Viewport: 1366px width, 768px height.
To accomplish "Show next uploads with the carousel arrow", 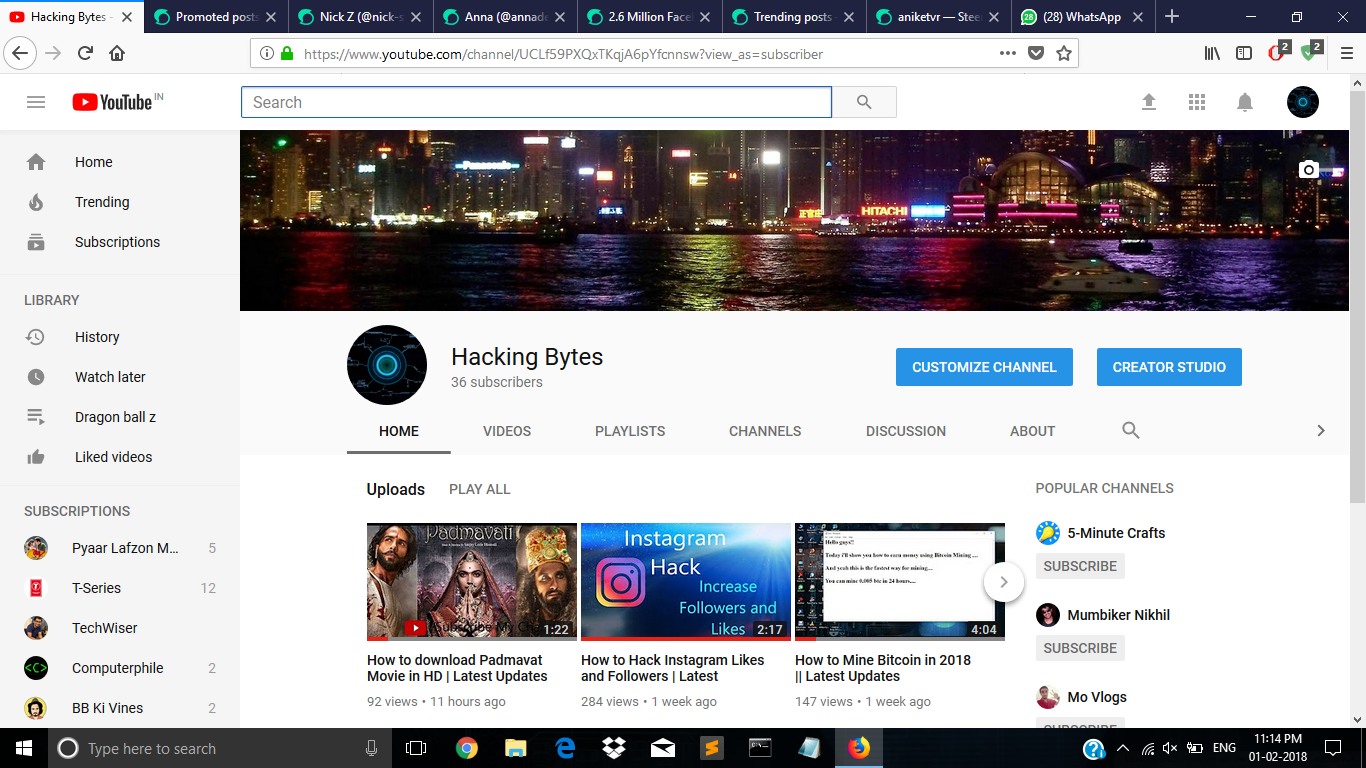I will tap(1004, 582).
